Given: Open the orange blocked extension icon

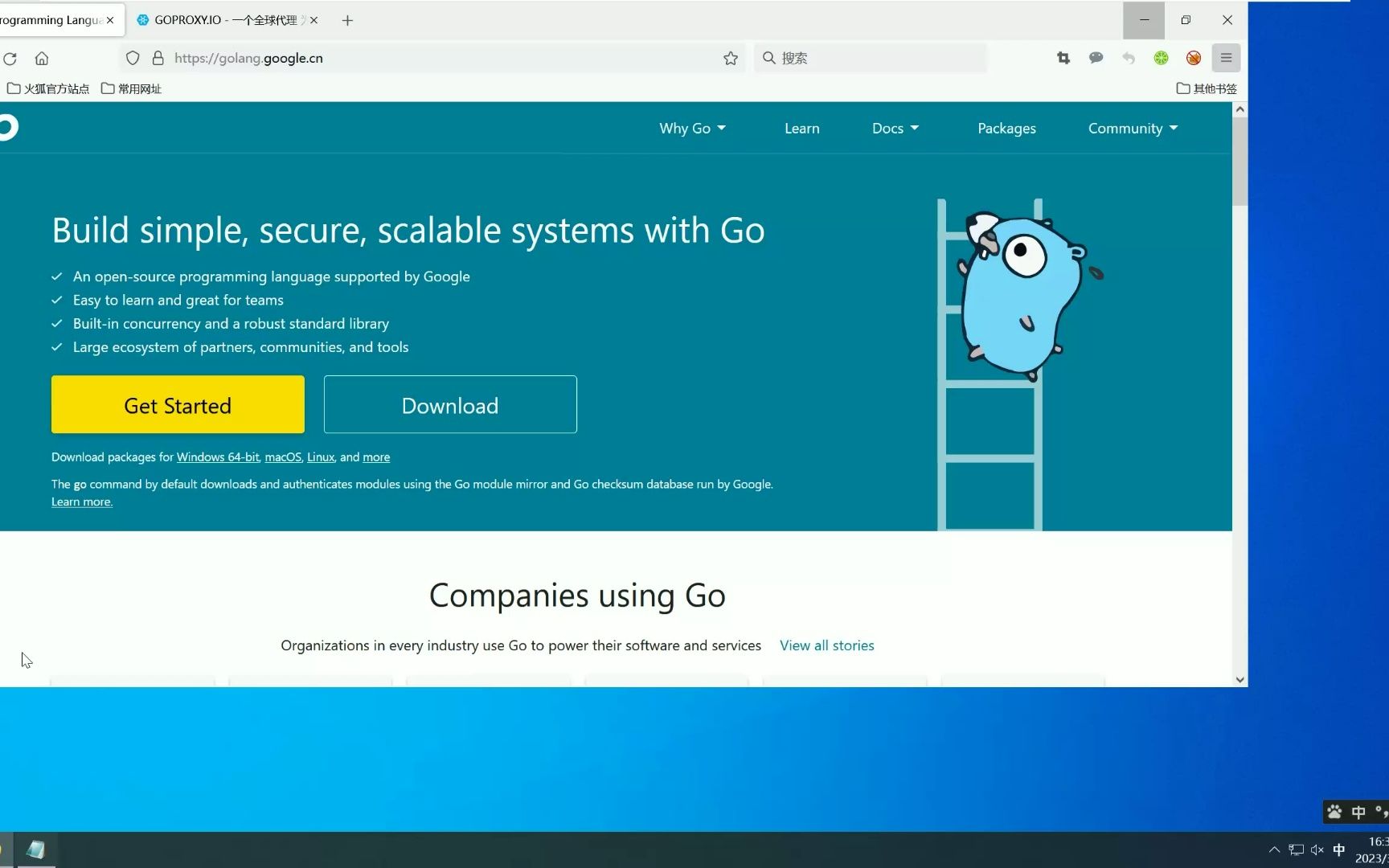Looking at the screenshot, I should point(1194,58).
